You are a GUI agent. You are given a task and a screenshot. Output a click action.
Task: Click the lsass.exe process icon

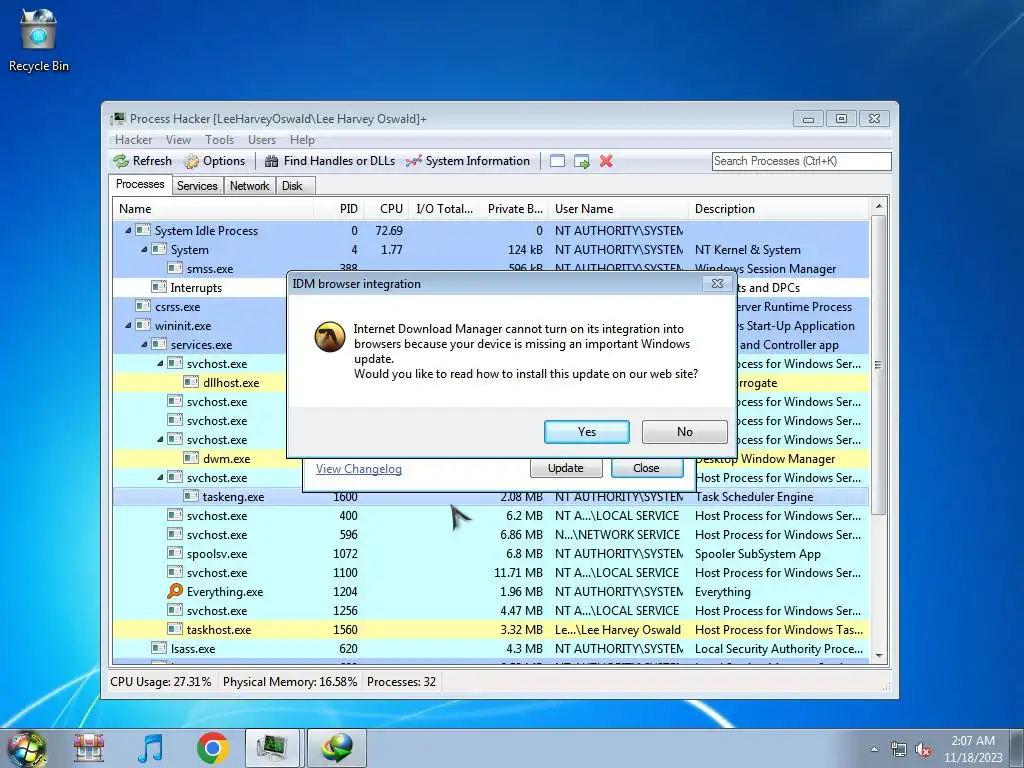click(x=159, y=648)
